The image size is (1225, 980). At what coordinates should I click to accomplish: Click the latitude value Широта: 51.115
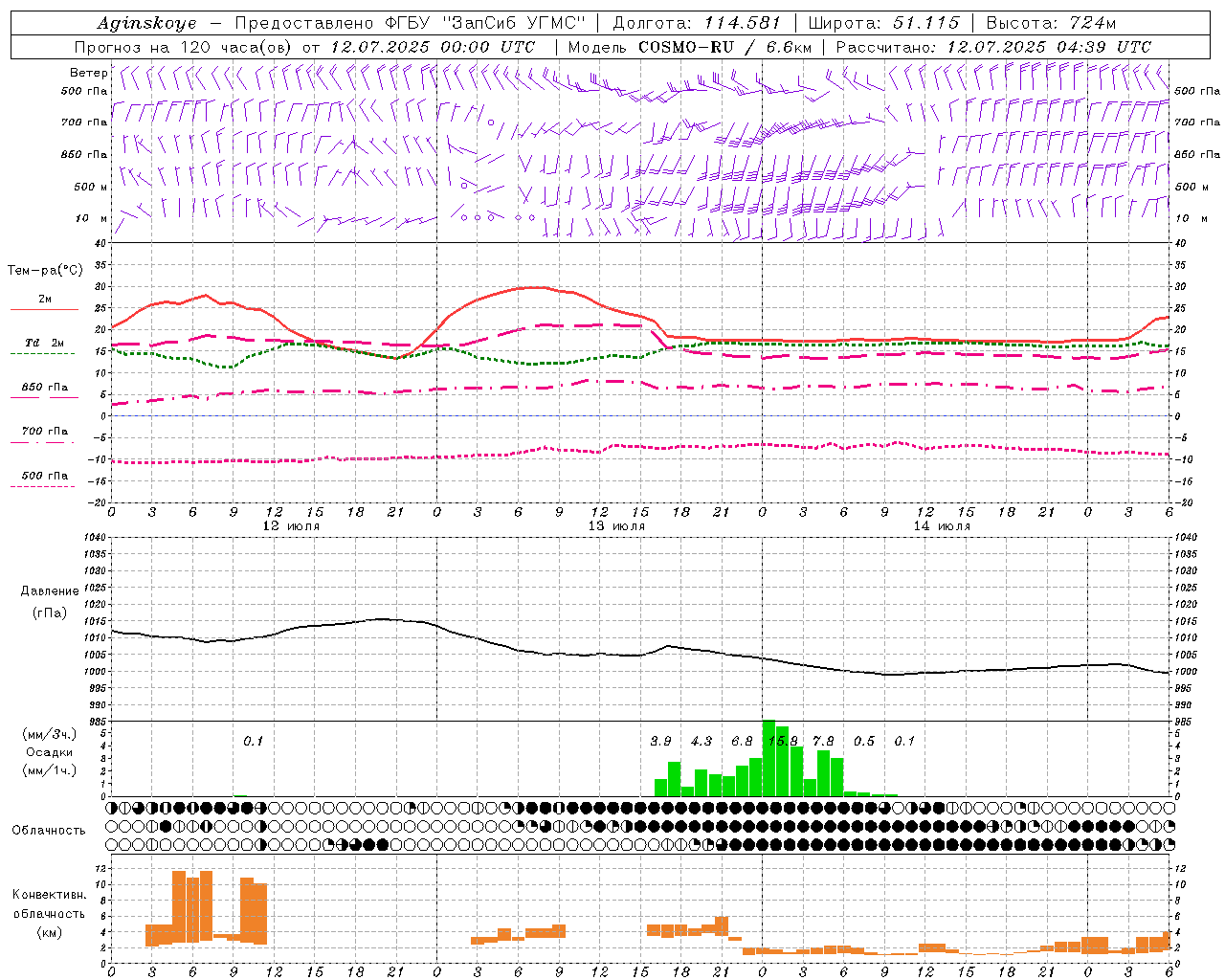pos(883,23)
